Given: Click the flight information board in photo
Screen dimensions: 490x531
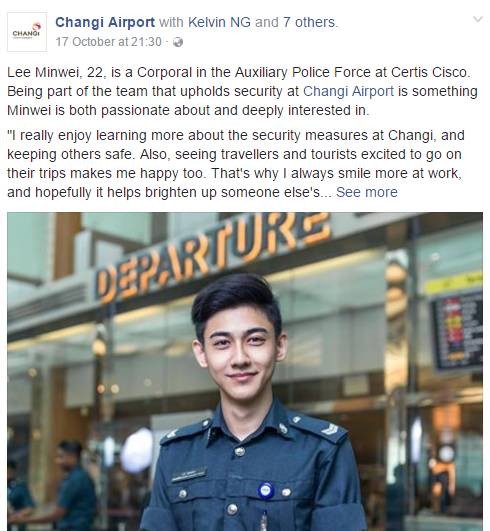Looking at the screenshot, I should (x=457, y=332).
